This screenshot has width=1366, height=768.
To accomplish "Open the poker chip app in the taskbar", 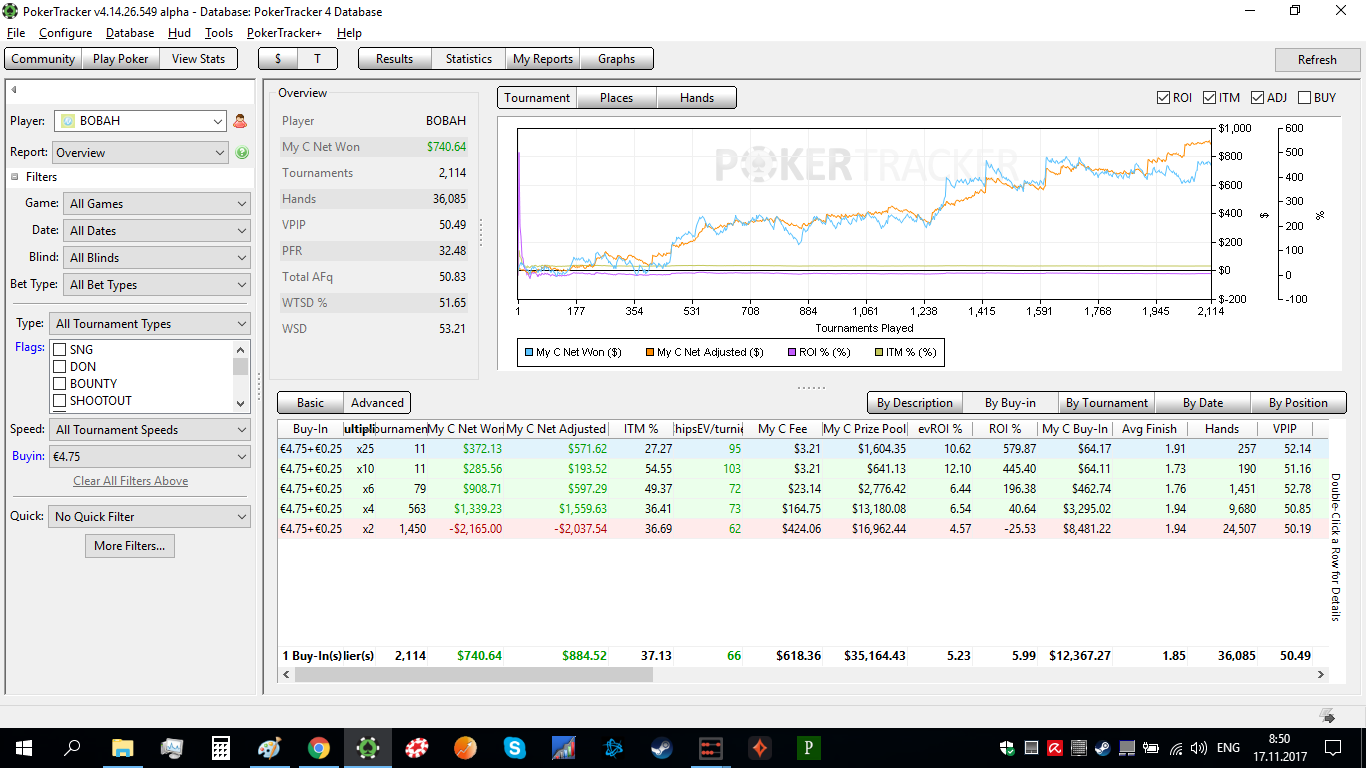I will point(417,747).
